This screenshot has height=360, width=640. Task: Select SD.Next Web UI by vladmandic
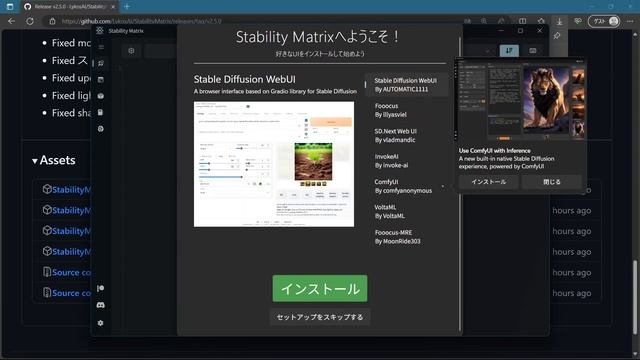coord(406,136)
